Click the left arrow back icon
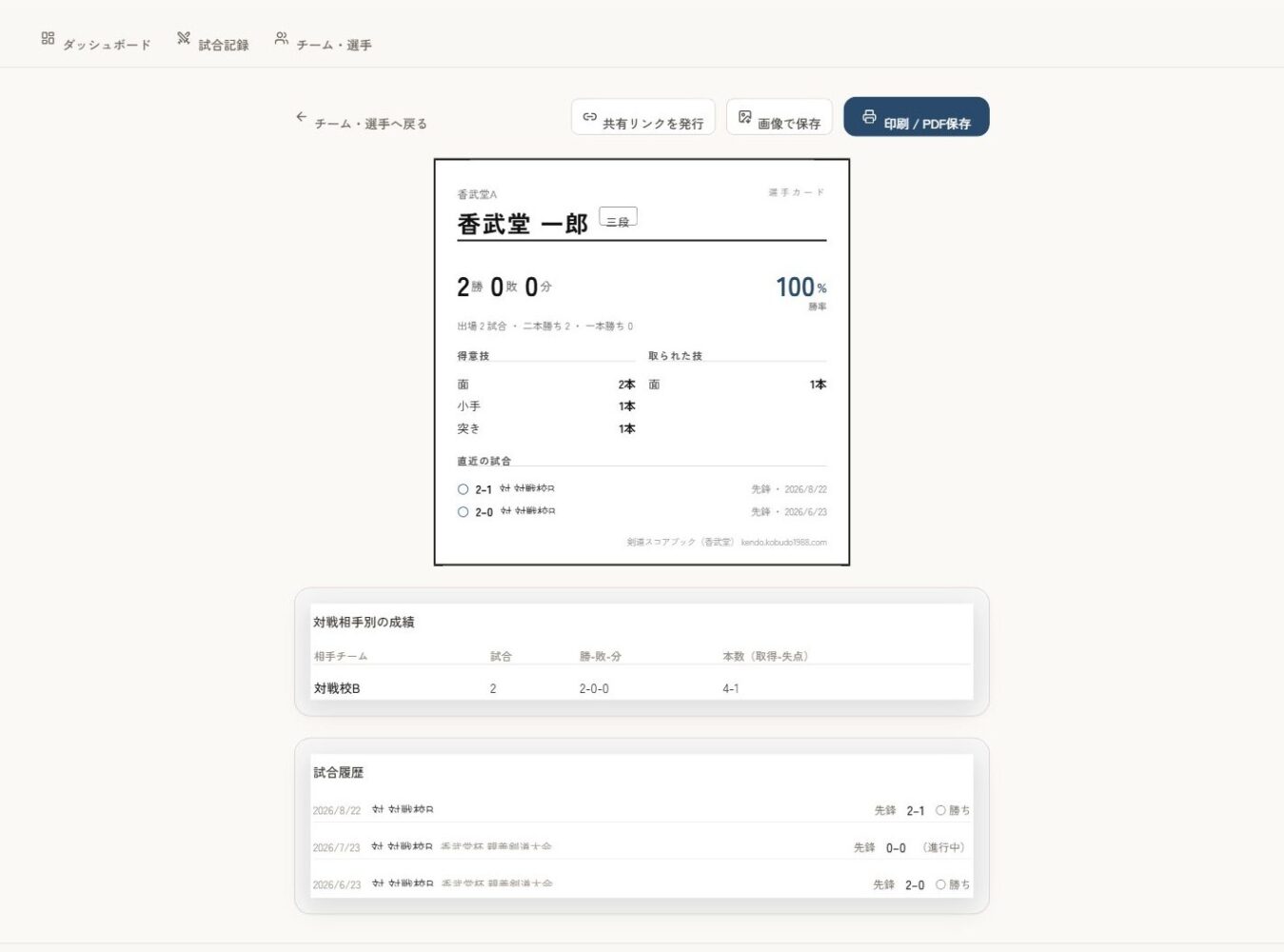 [302, 117]
